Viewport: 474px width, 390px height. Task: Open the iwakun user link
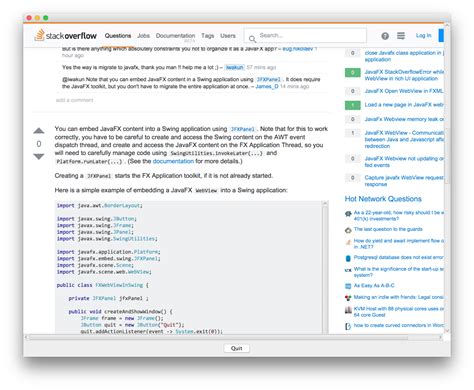(234, 67)
